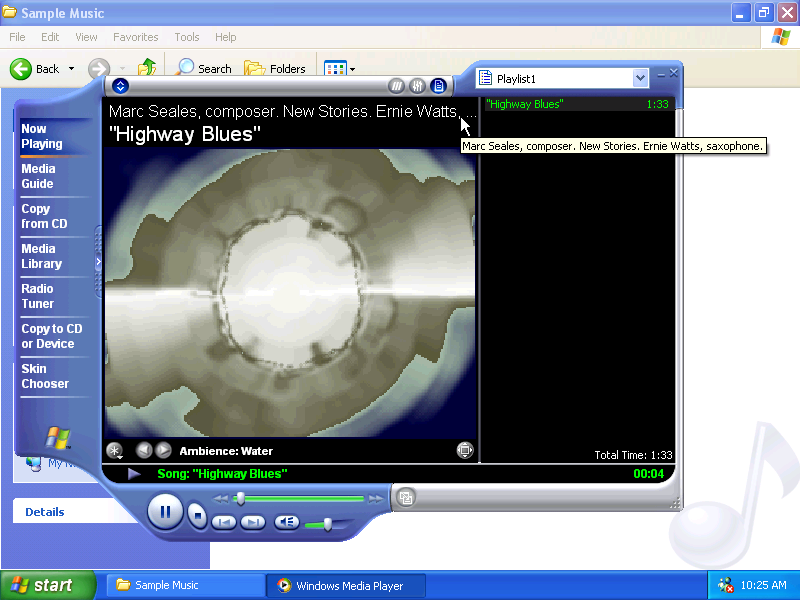Viewport: 800px width, 600px height.
Task: Toggle the Show Equalizer and settings button
Action: pyautogui.click(x=417, y=86)
